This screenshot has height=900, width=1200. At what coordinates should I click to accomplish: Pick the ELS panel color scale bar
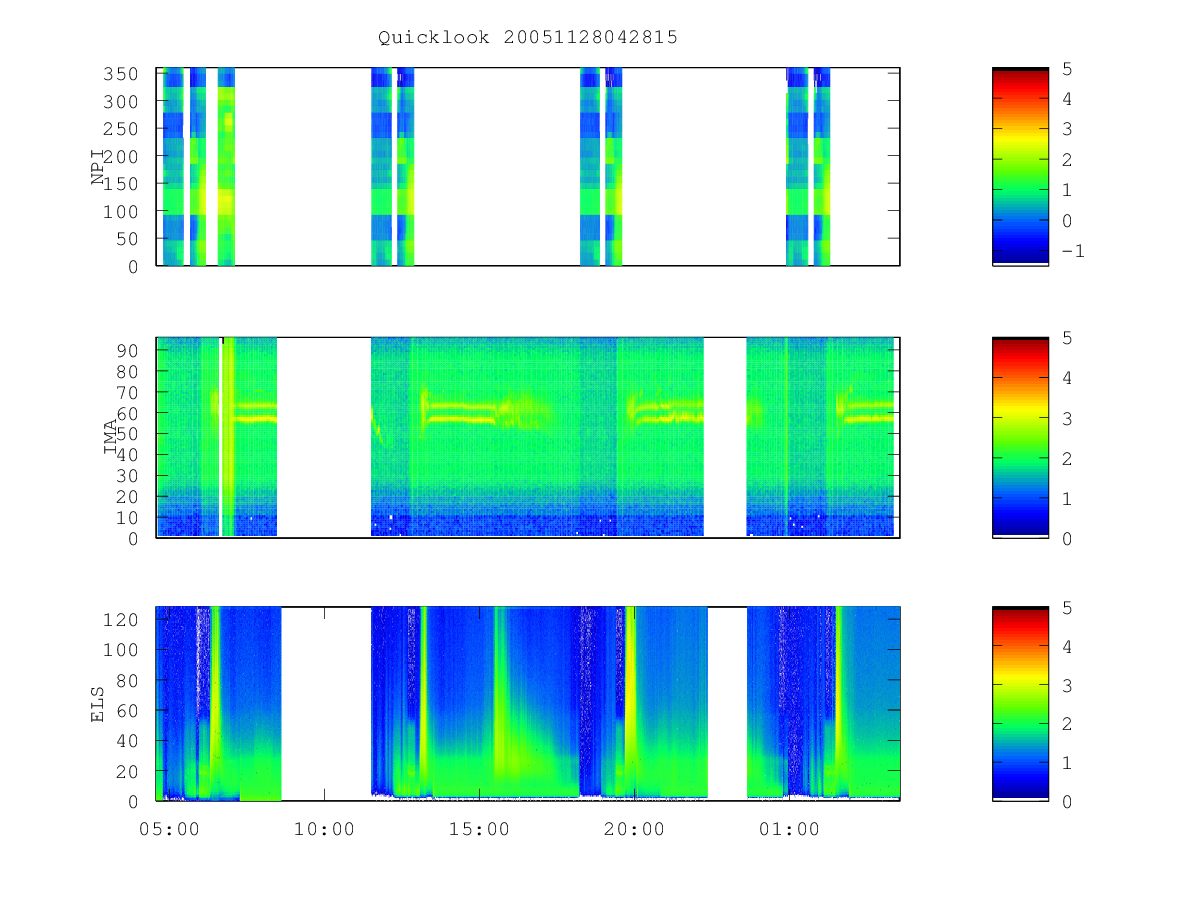(x=1020, y=704)
